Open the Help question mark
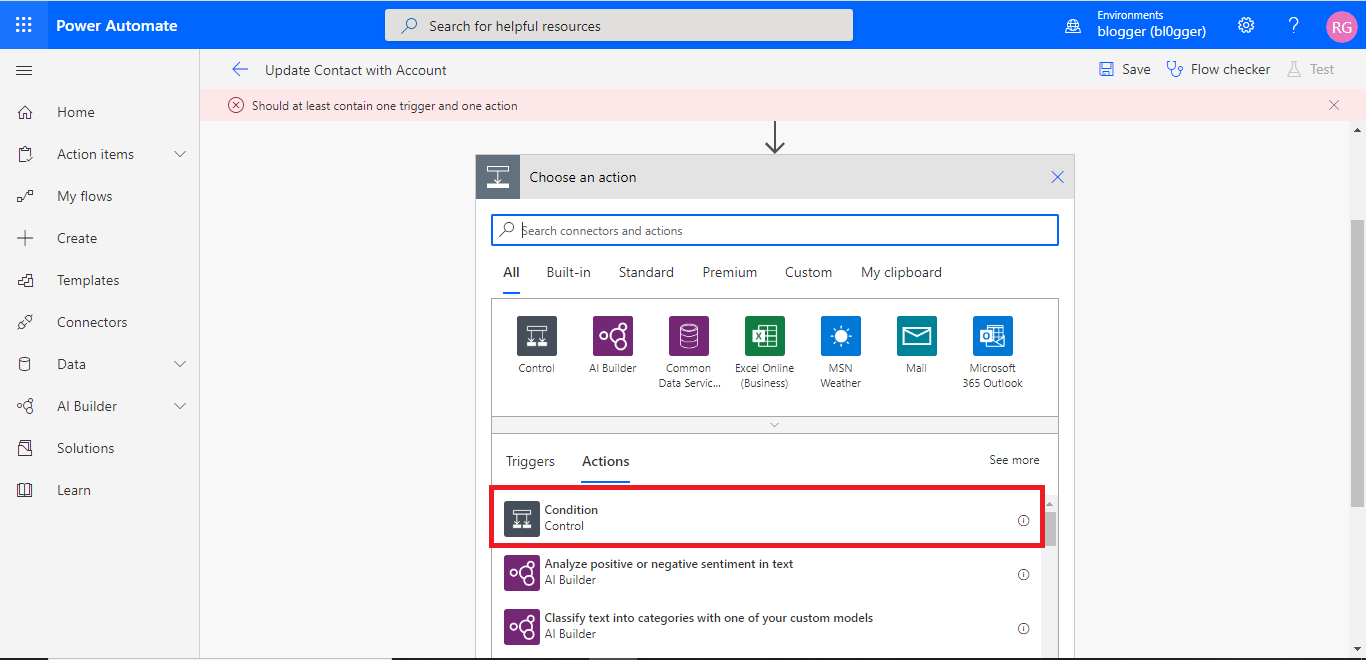Screen dimensions: 1366x660 (x=1293, y=25)
